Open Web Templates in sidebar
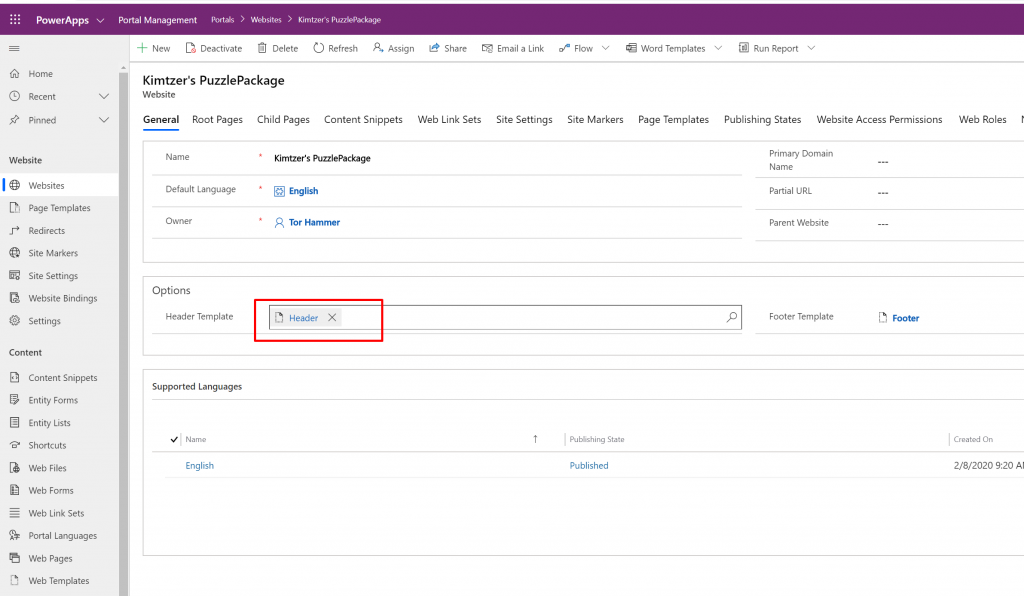Screen dimensions: 1024x596 [59, 580]
